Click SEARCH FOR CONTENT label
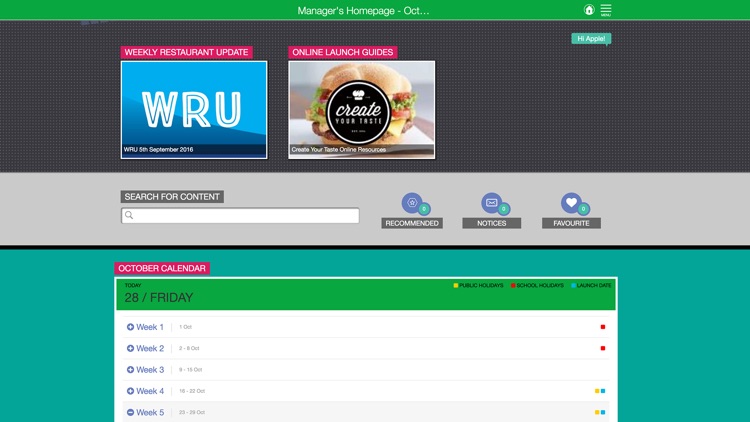Viewport: 750px width, 422px height. pyautogui.click(x=172, y=197)
